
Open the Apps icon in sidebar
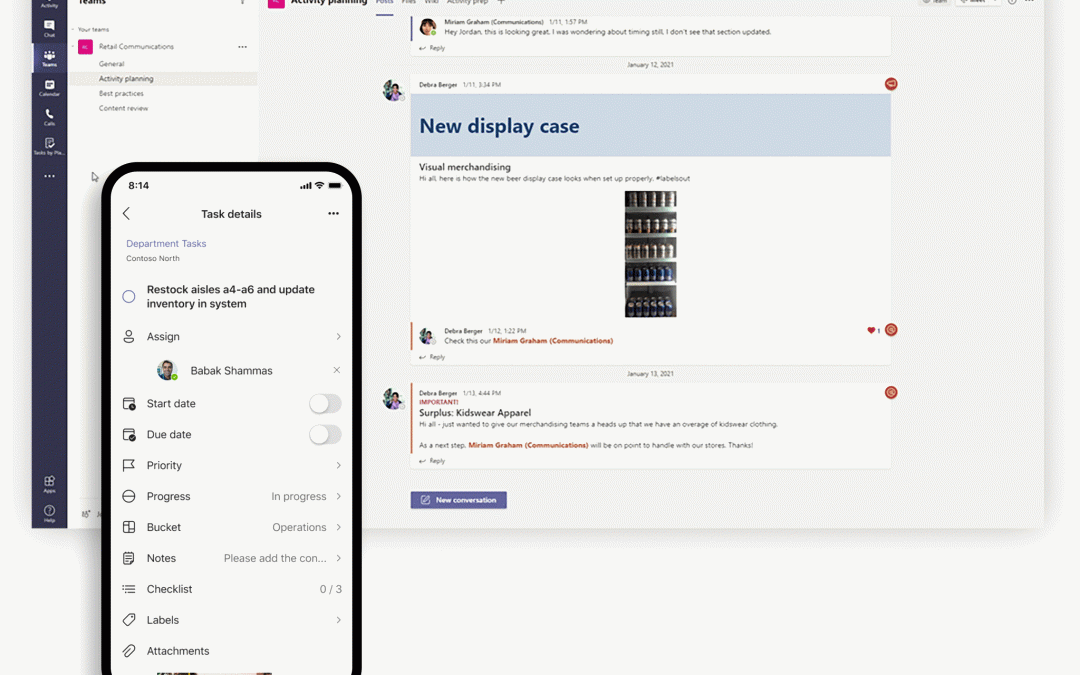tap(49, 484)
